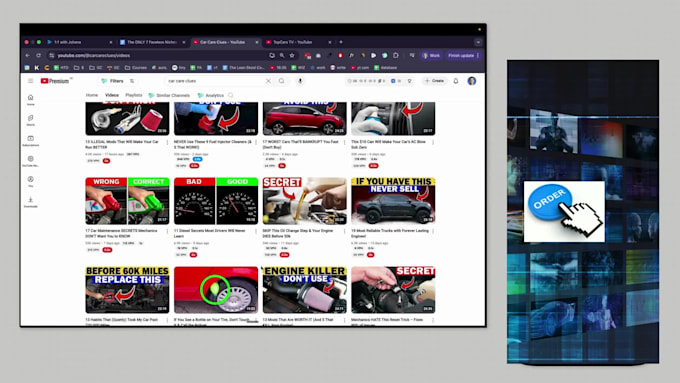This screenshot has width=680, height=383.
Task: Open the You section in the sidebar
Action: point(30,181)
